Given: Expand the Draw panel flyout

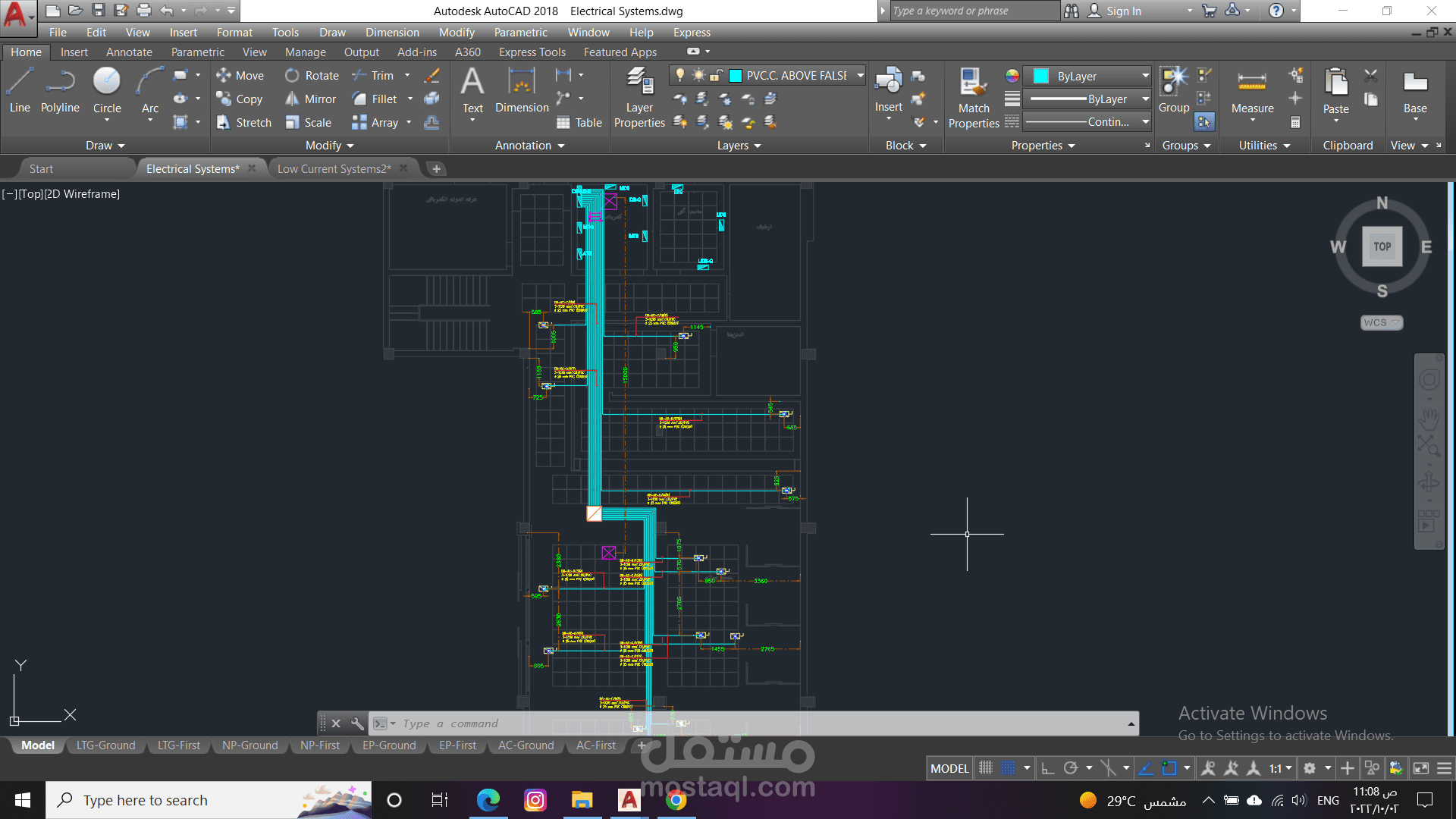Looking at the screenshot, I should coord(105,146).
